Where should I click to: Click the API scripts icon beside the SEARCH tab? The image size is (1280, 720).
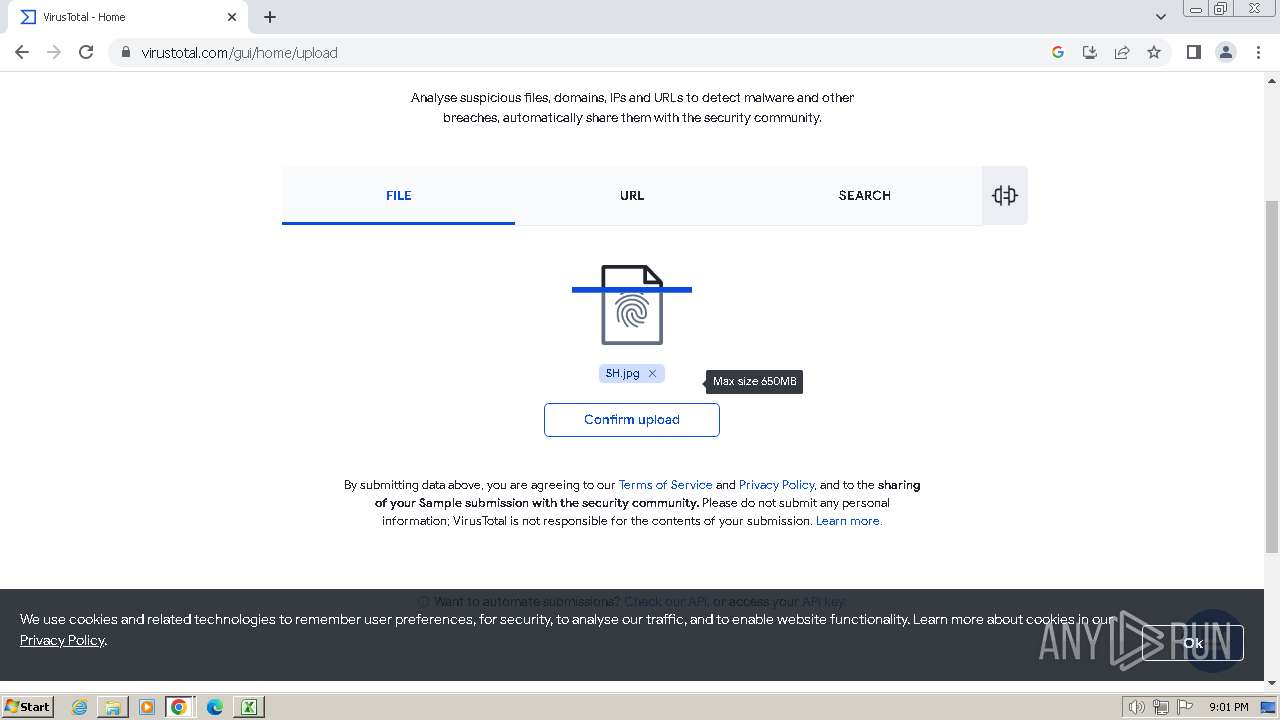[1005, 195]
